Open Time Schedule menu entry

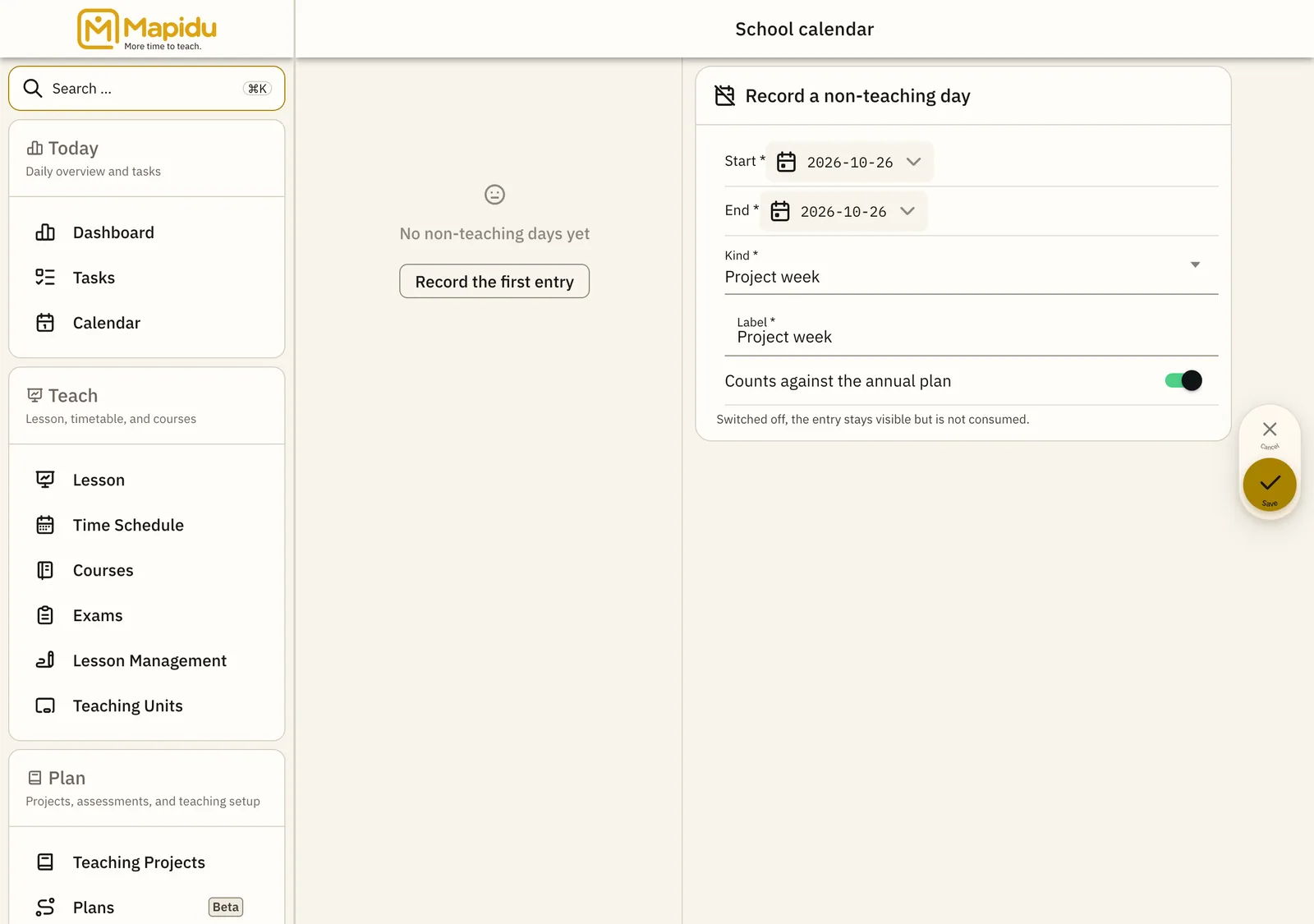pos(146,525)
